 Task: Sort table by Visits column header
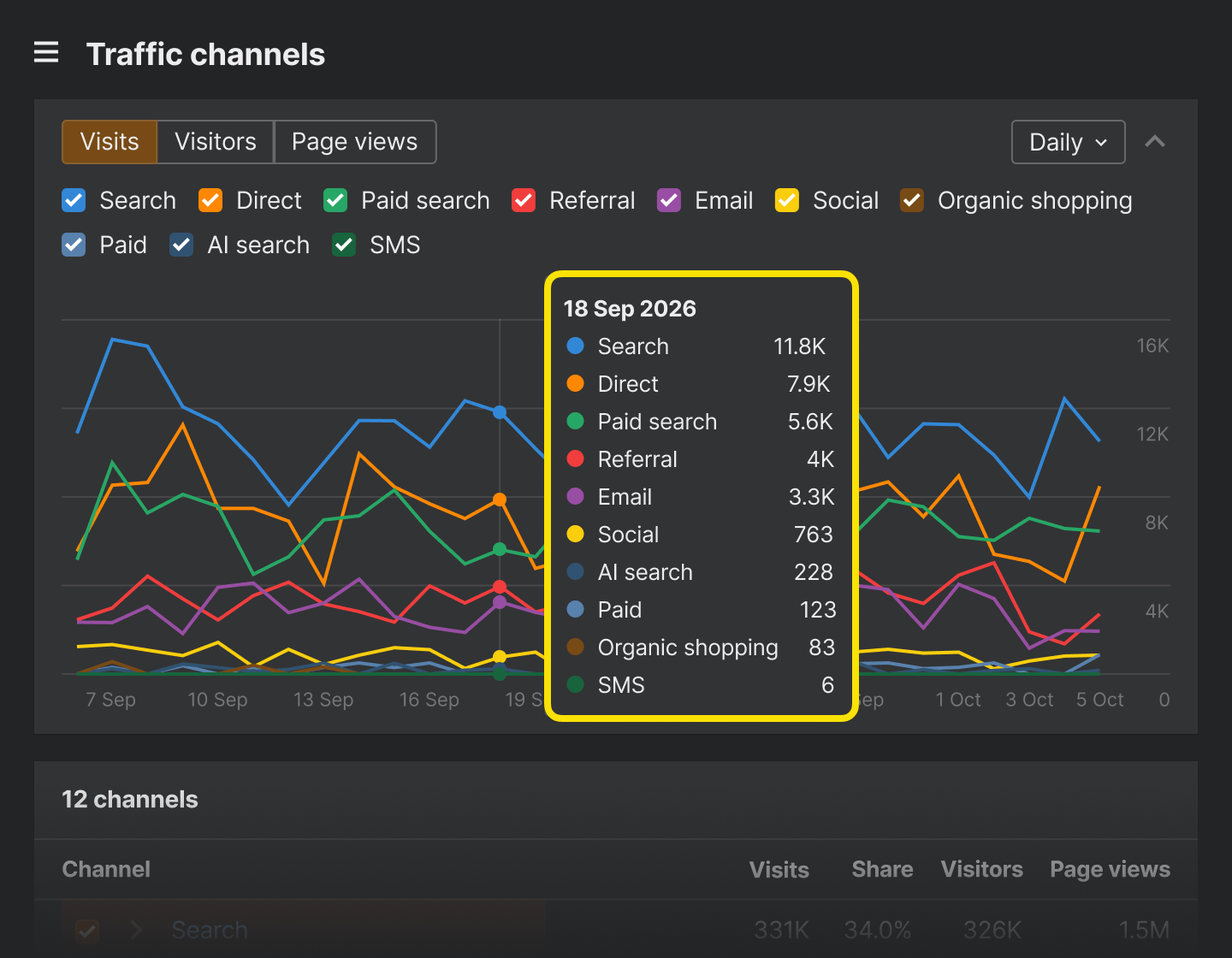point(779,870)
